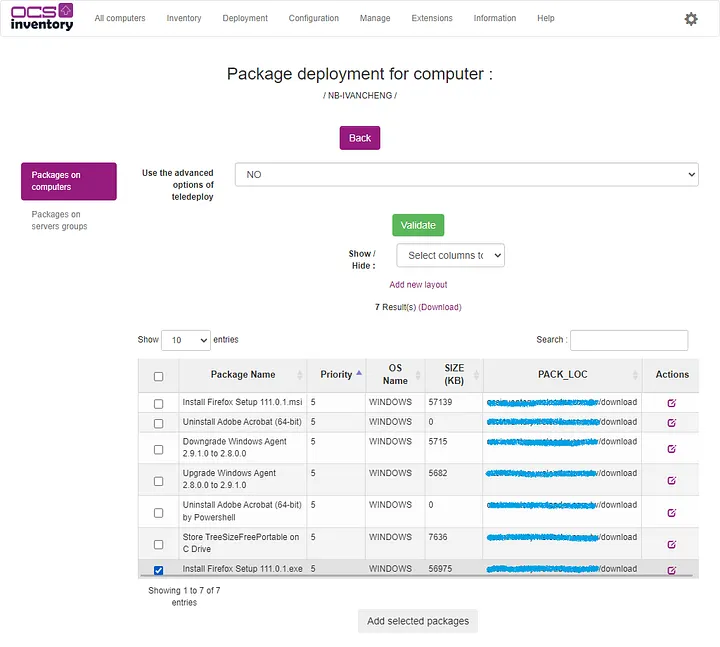This screenshot has width=720, height=647.
Task: Select Packages on computers sidebar tab
Action: coord(69,181)
